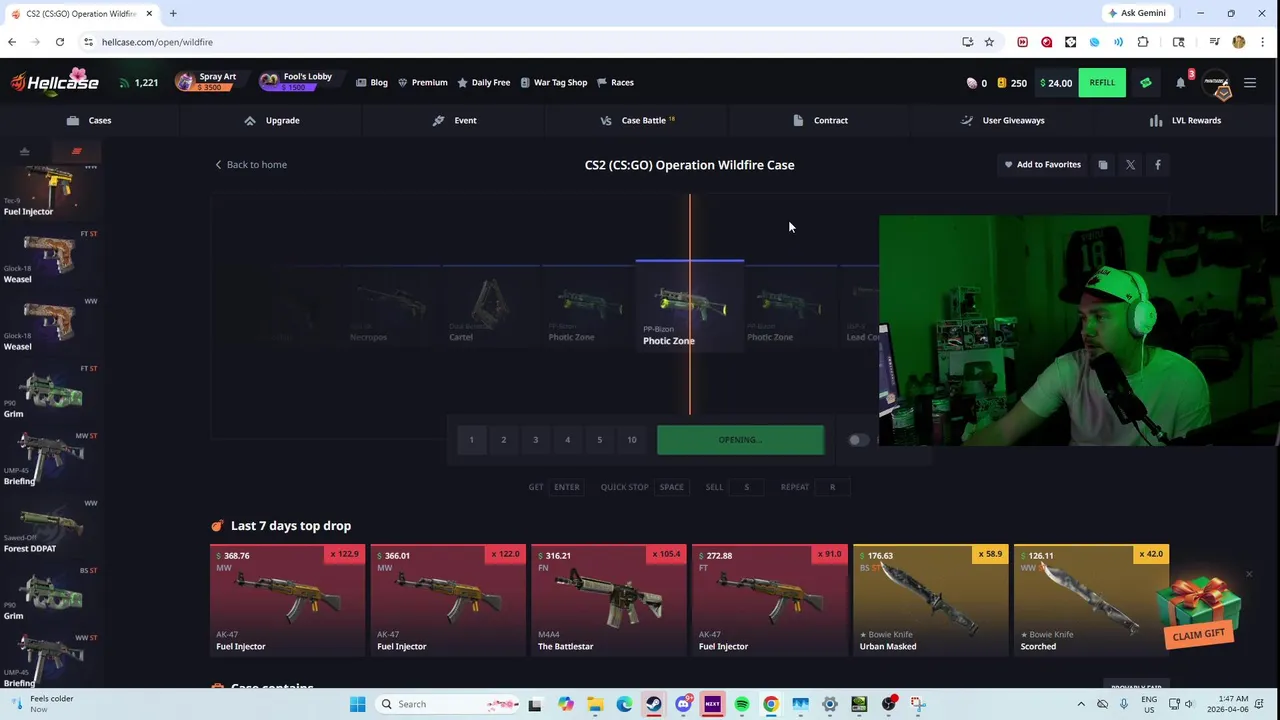Open the hamburger site menu
The height and width of the screenshot is (720, 1280).
point(1250,83)
